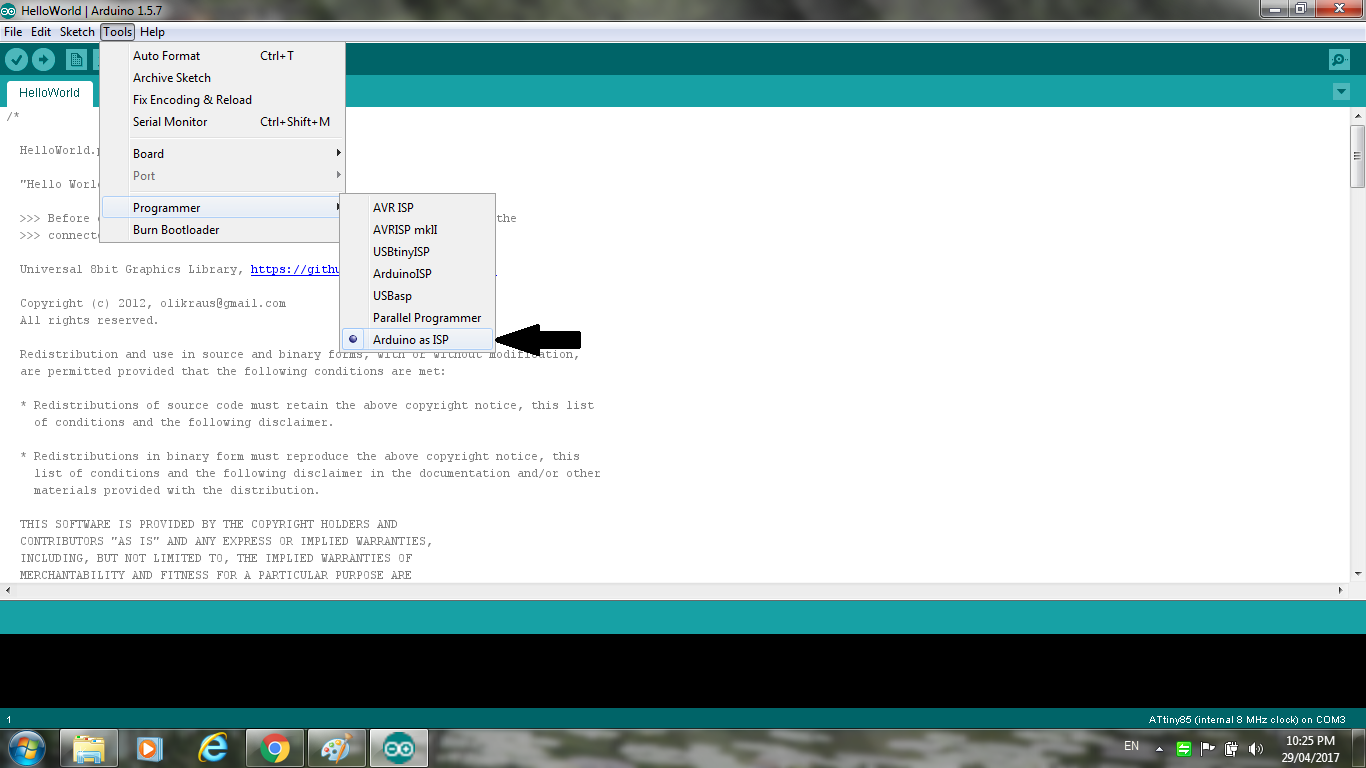Open the Action Center flag icon

[x=1208, y=749]
